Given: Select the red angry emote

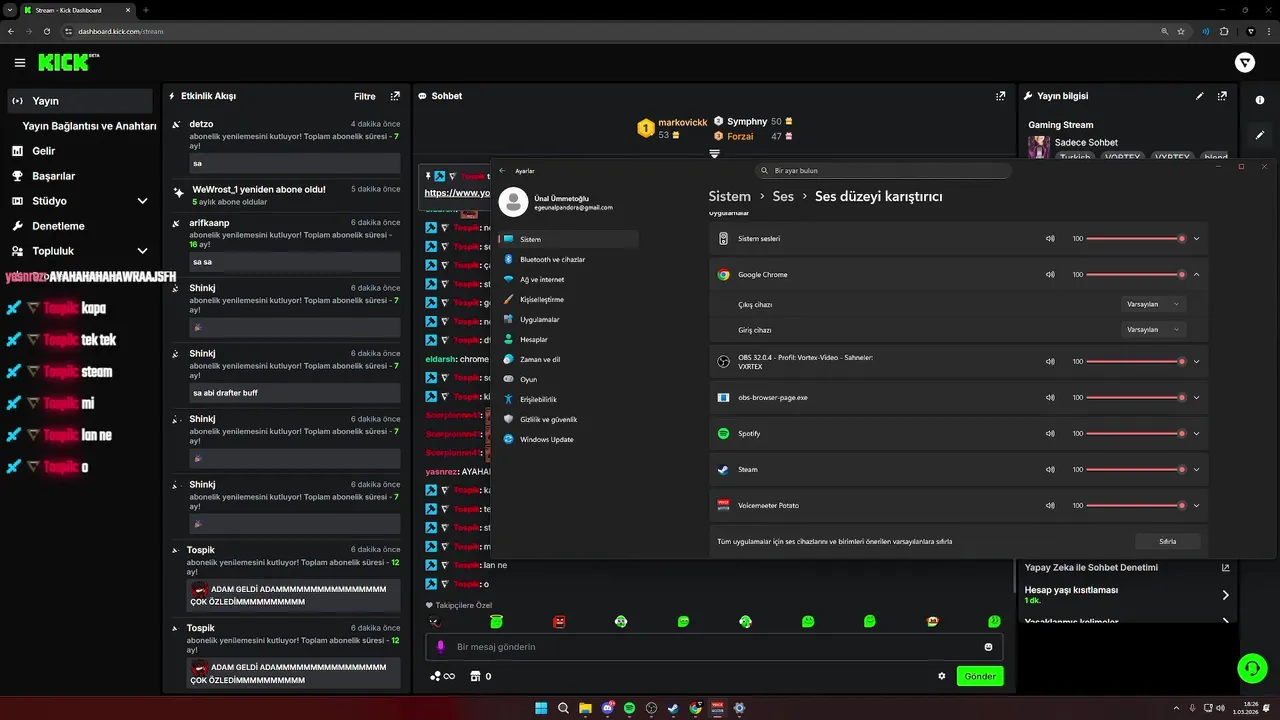Looking at the screenshot, I should [559, 621].
